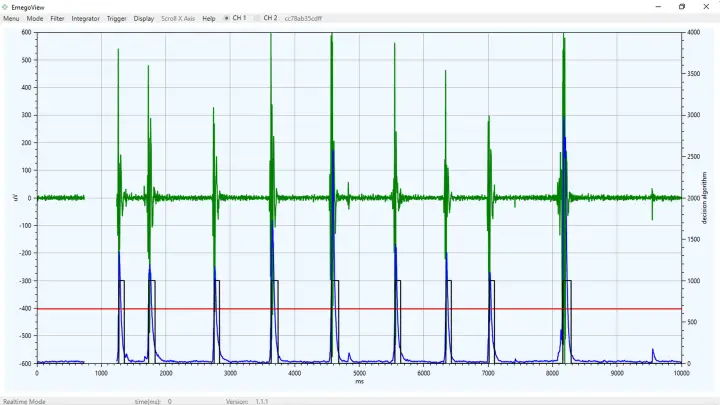This screenshot has width=720, height=405.
Task: Click the Scroll X Axis menu item
Action: [x=178, y=18]
